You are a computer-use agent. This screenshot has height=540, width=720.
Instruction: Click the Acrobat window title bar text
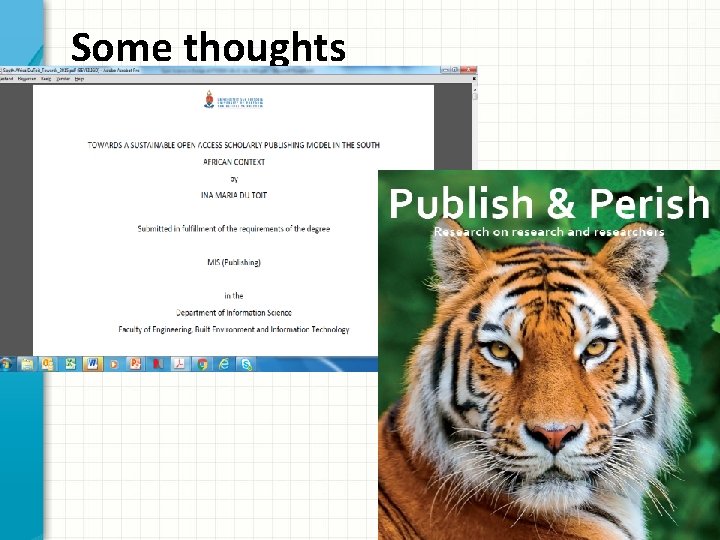pos(71,70)
